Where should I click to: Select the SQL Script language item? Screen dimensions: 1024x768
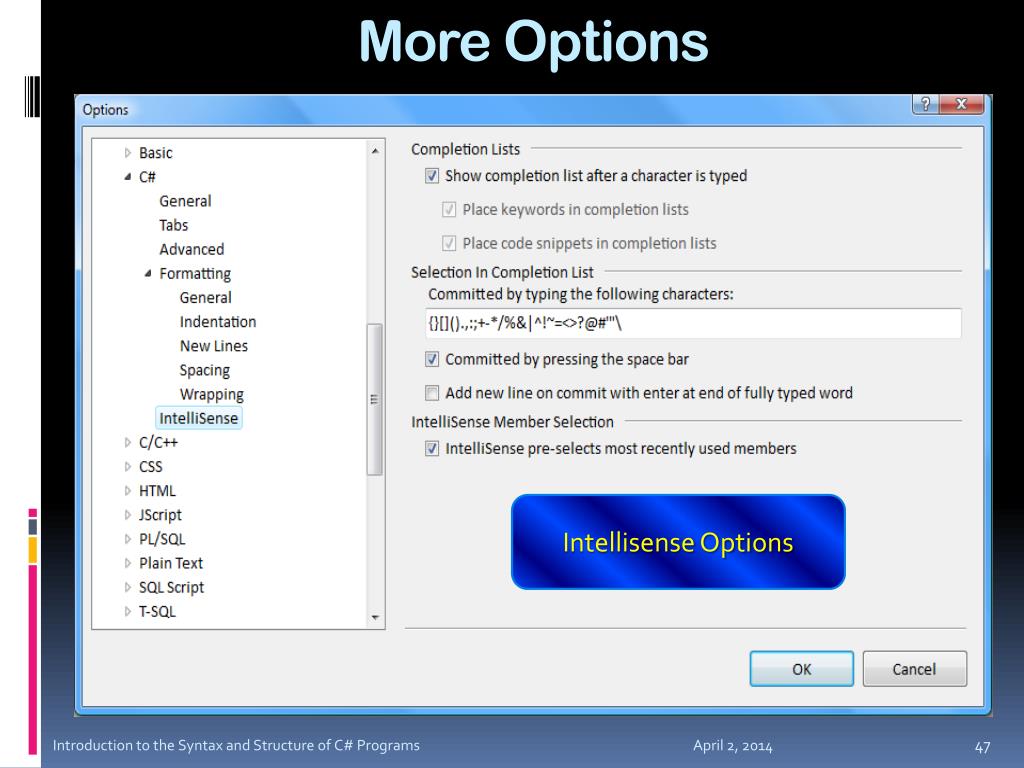click(172, 588)
